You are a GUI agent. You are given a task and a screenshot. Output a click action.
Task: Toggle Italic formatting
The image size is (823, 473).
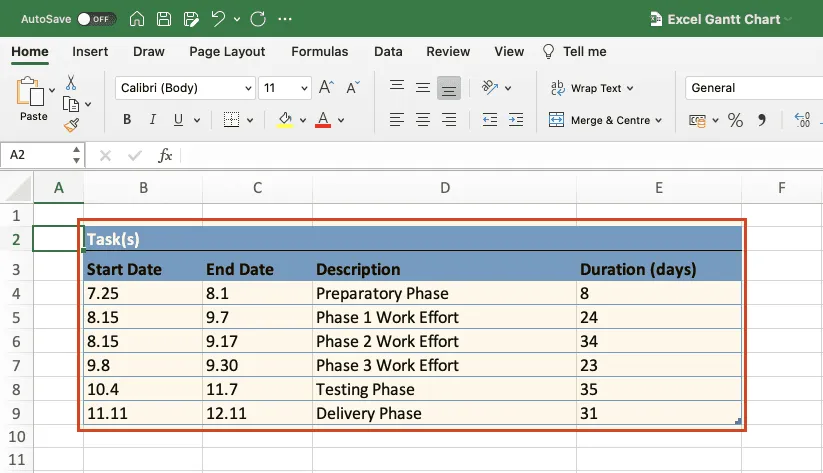(153, 120)
